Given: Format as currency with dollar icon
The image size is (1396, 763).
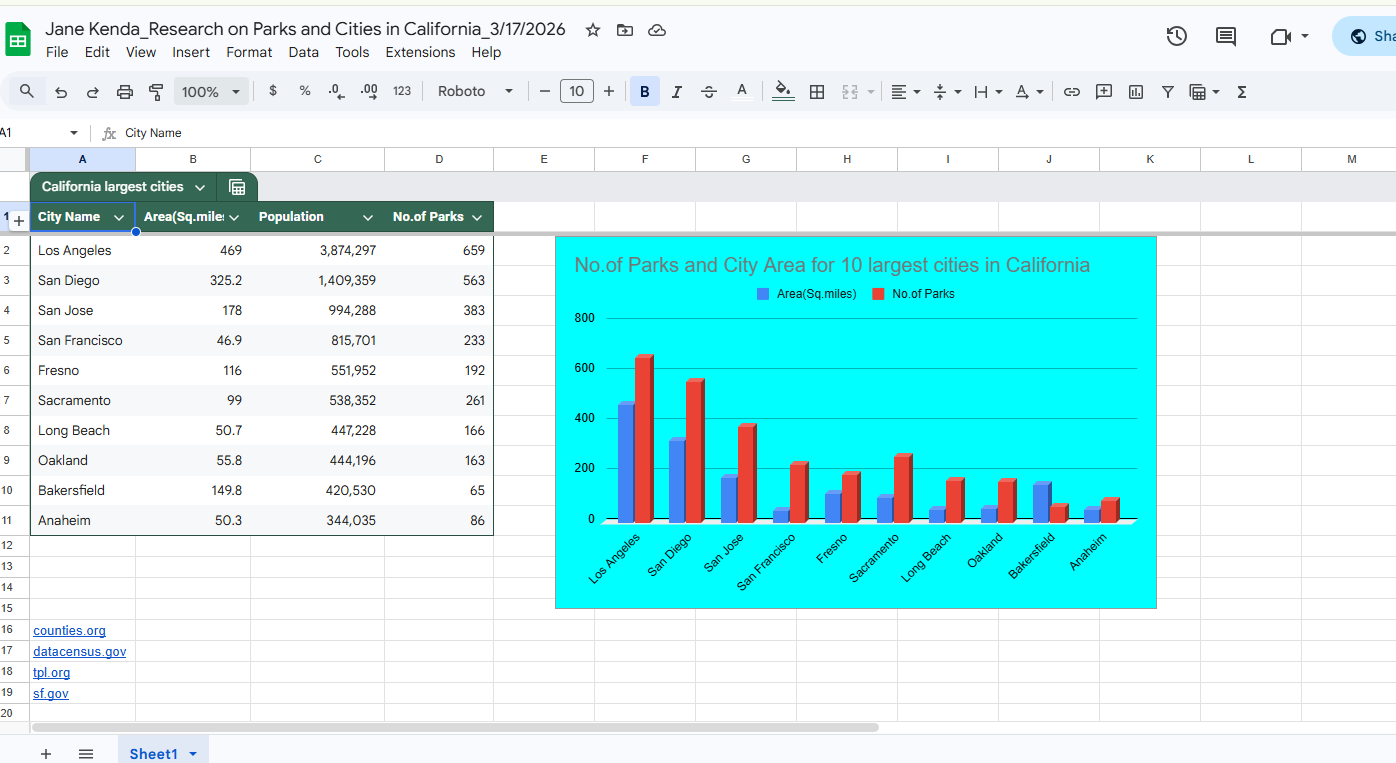Looking at the screenshot, I should [x=273, y=91].
